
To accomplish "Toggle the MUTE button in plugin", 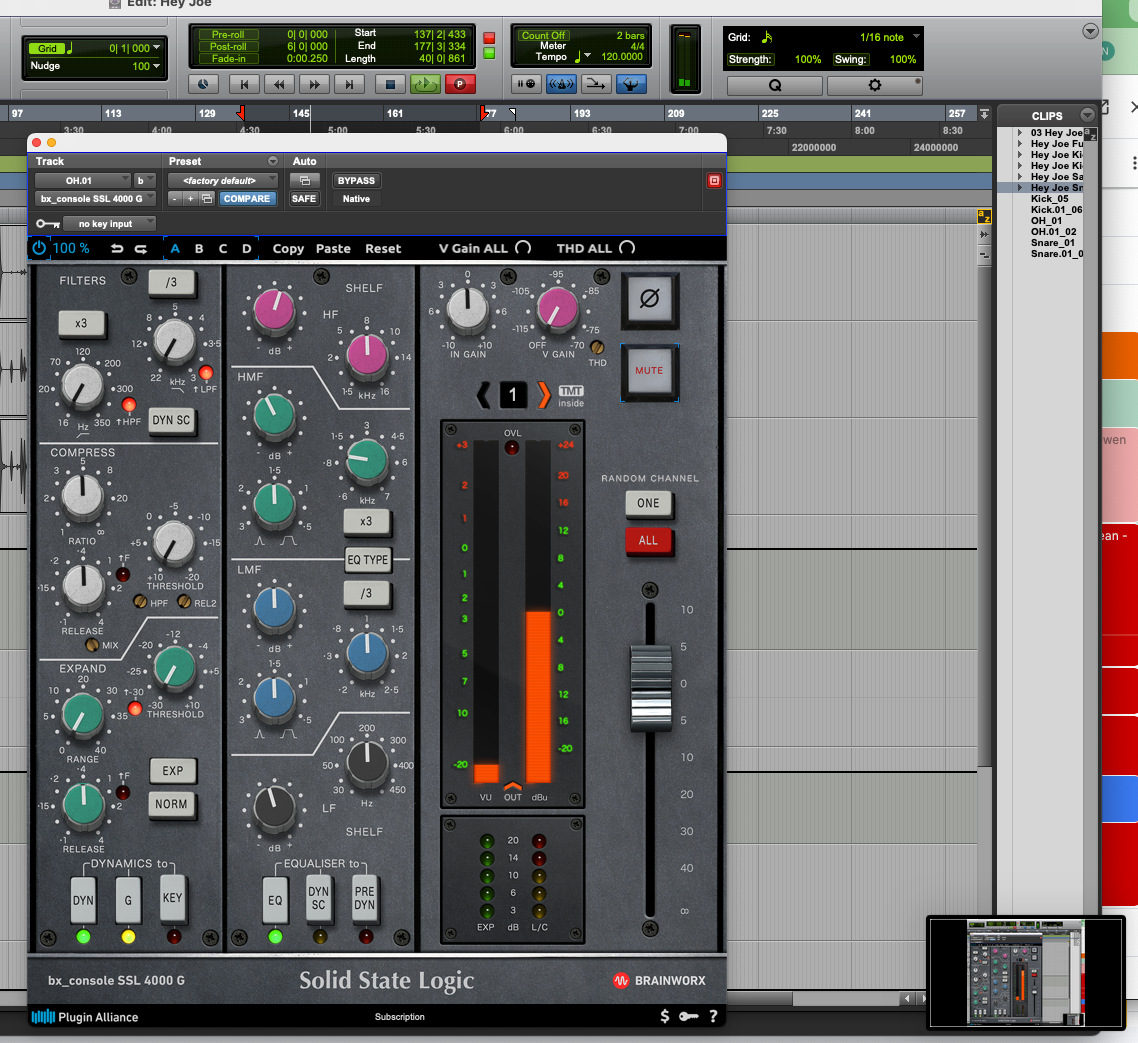I will (649, 371).
